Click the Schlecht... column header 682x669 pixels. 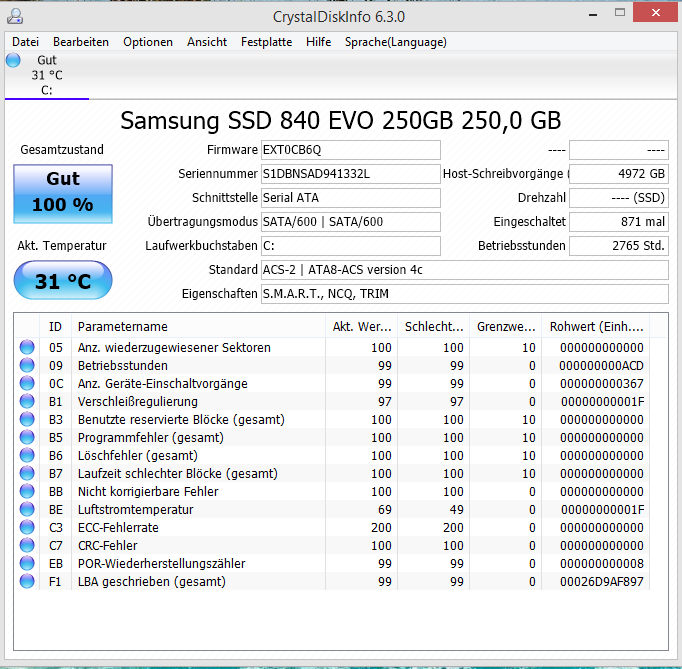[434, 327]
